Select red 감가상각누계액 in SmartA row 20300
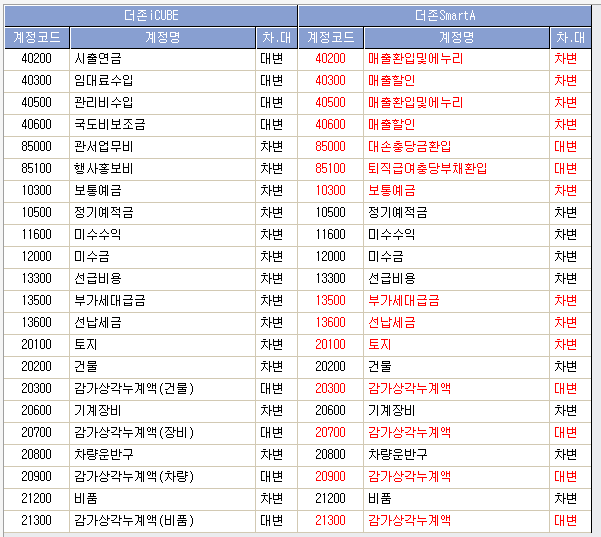601x537 pixels. point(456,389)
